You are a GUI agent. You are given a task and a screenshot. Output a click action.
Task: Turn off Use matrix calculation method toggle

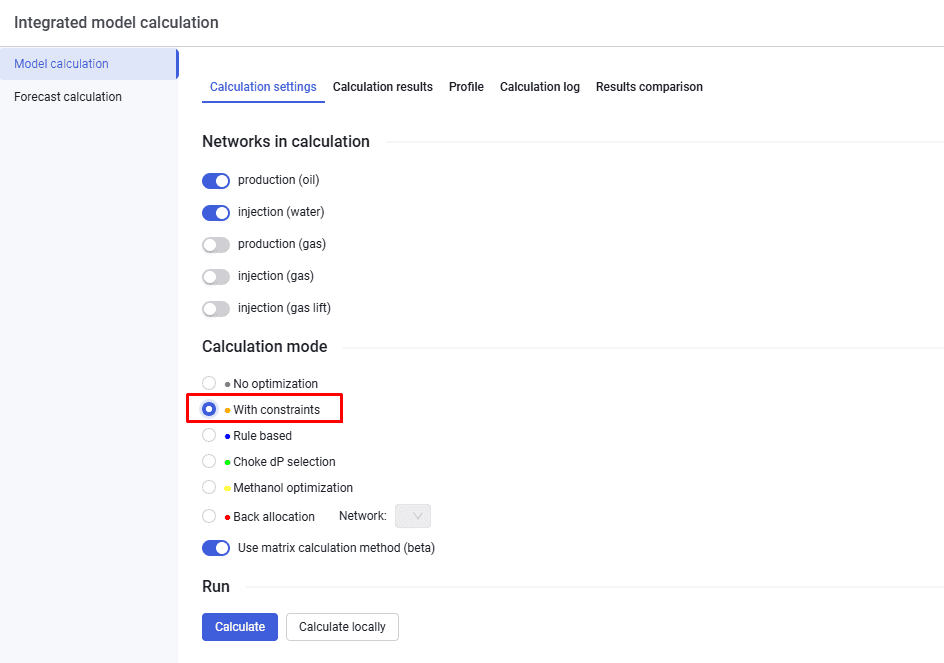point(216,548)
